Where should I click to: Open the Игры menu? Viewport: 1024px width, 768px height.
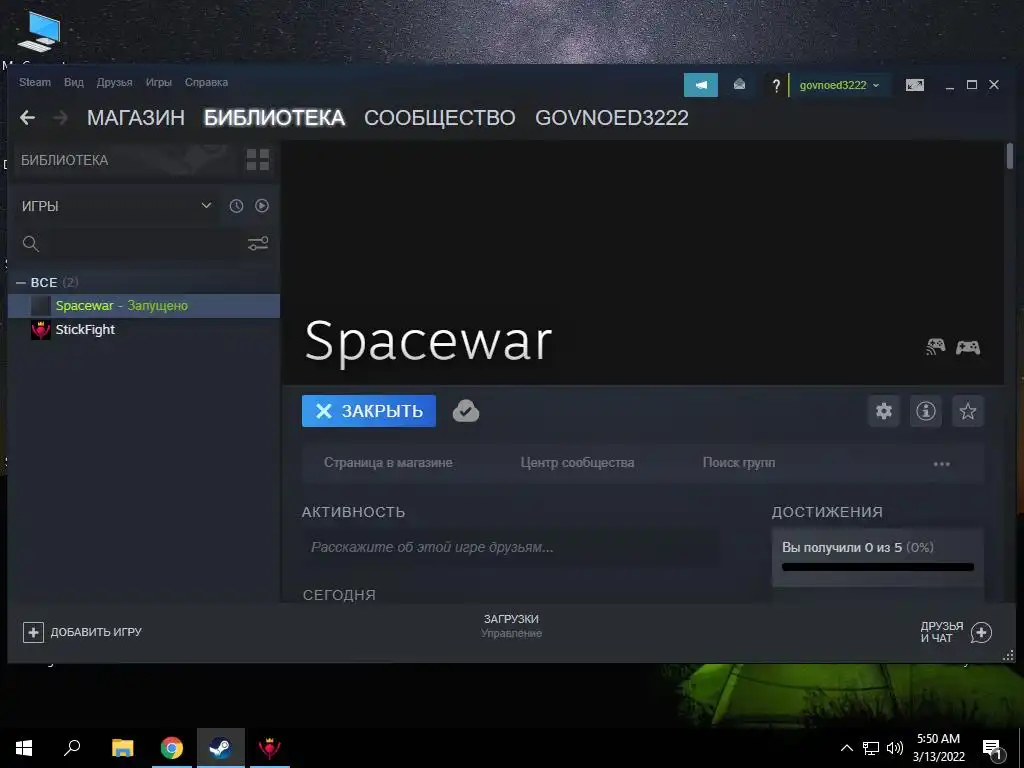tap(159, 82)
